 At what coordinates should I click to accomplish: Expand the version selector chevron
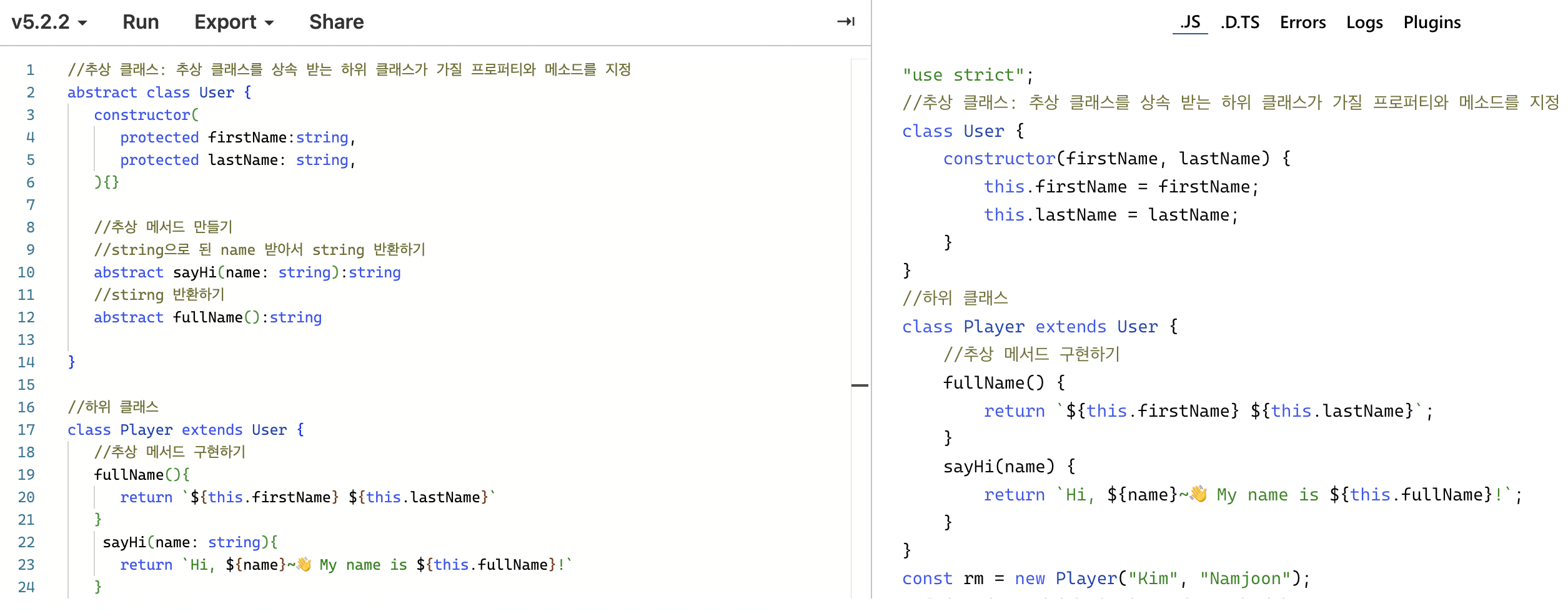82,24
